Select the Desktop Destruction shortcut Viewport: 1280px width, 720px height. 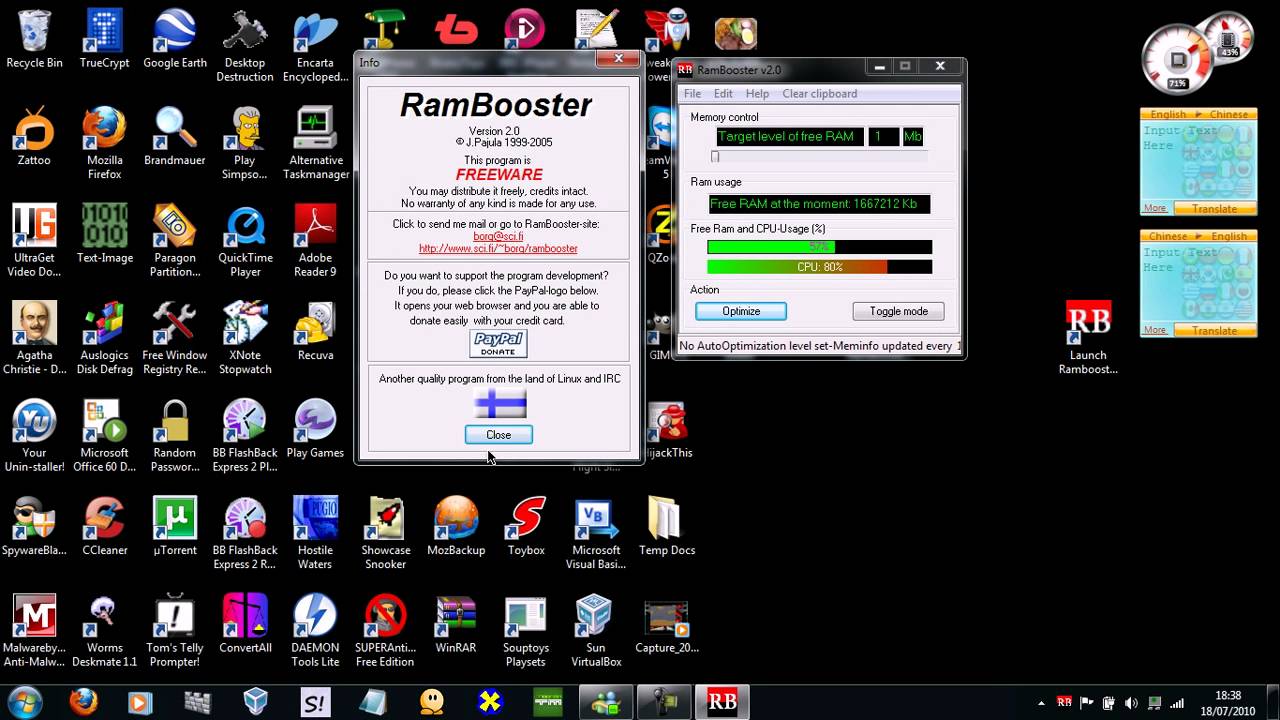coord(245,47)
